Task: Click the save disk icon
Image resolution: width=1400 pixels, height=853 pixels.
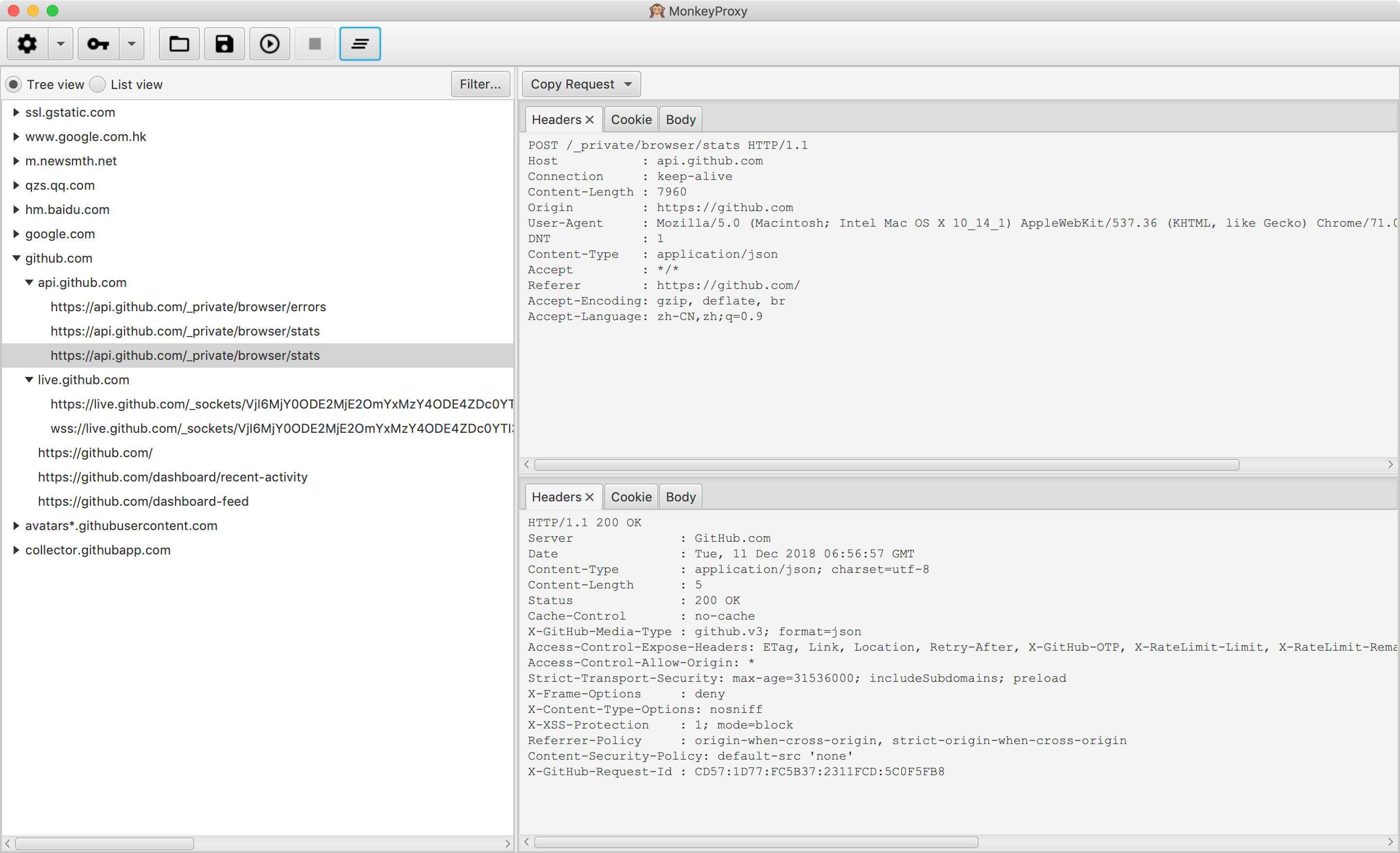Action: [x=225, y=44]
